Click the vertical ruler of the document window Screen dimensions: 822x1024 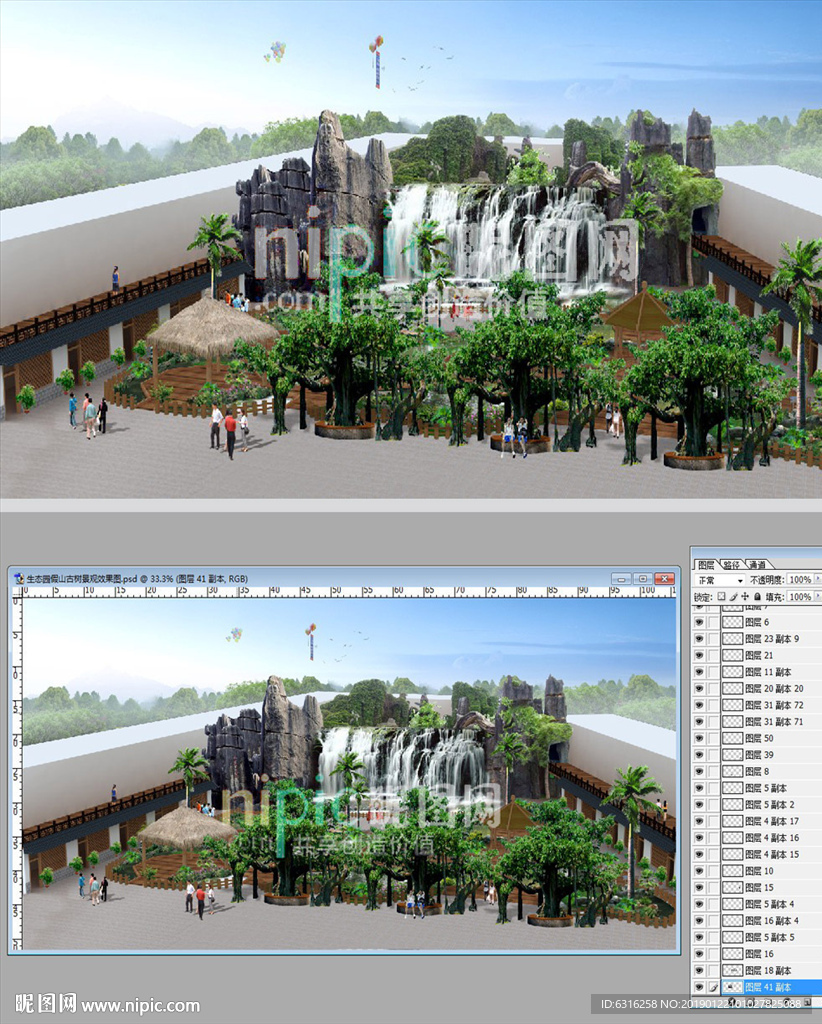(16, 774)
